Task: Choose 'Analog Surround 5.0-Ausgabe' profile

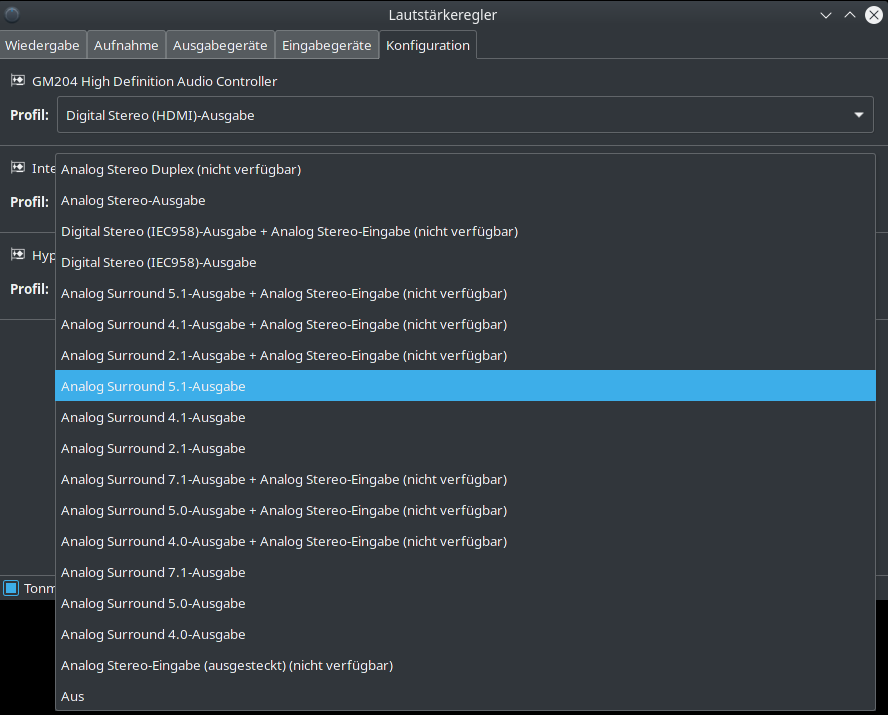Action: [466, 603]
